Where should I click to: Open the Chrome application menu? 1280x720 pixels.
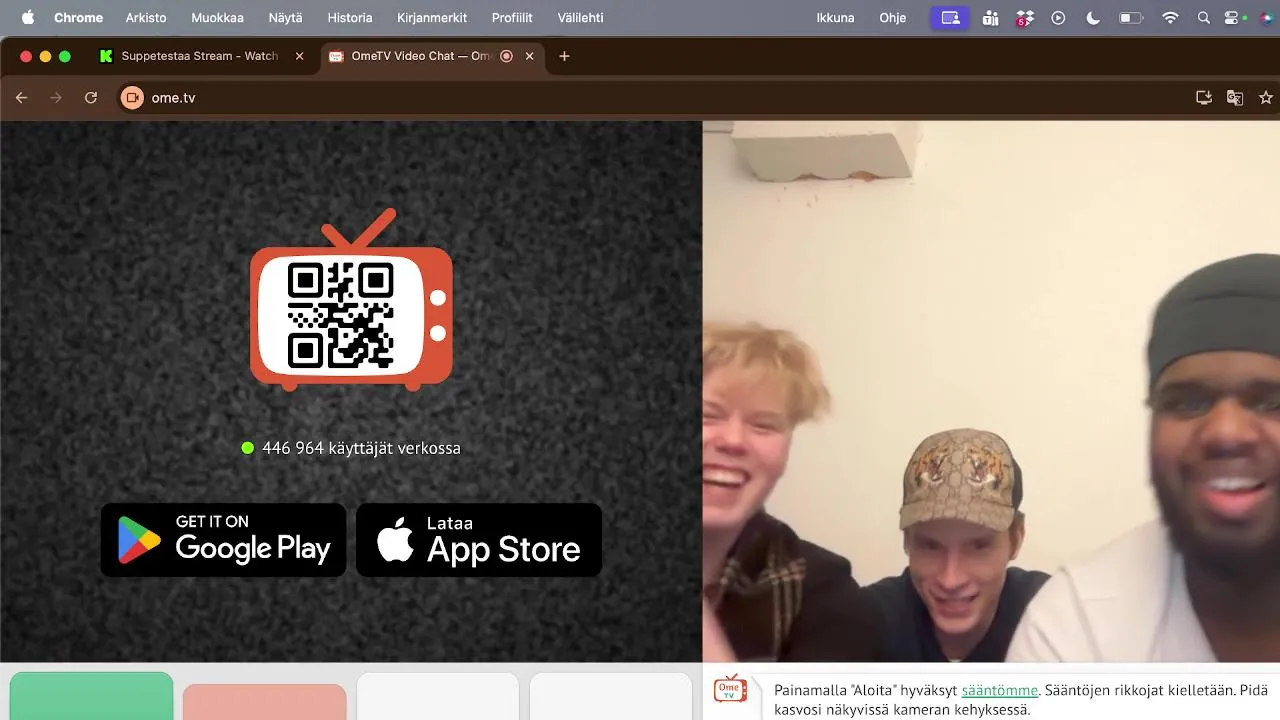[78, 18]
